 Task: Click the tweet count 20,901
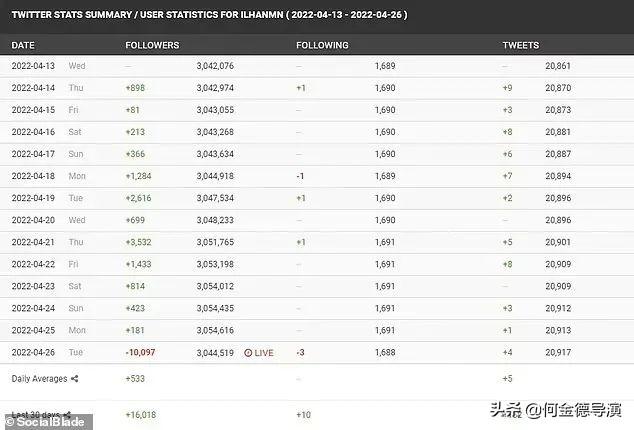tap(558, 242)
